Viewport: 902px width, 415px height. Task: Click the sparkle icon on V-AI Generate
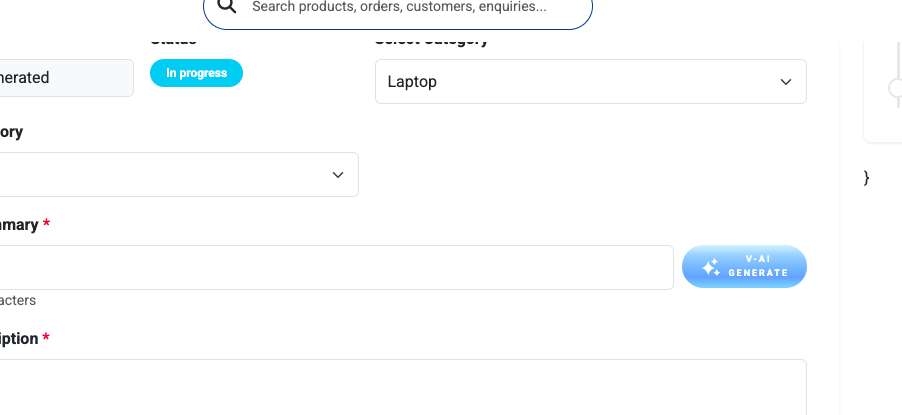click(x=711, y=267)
